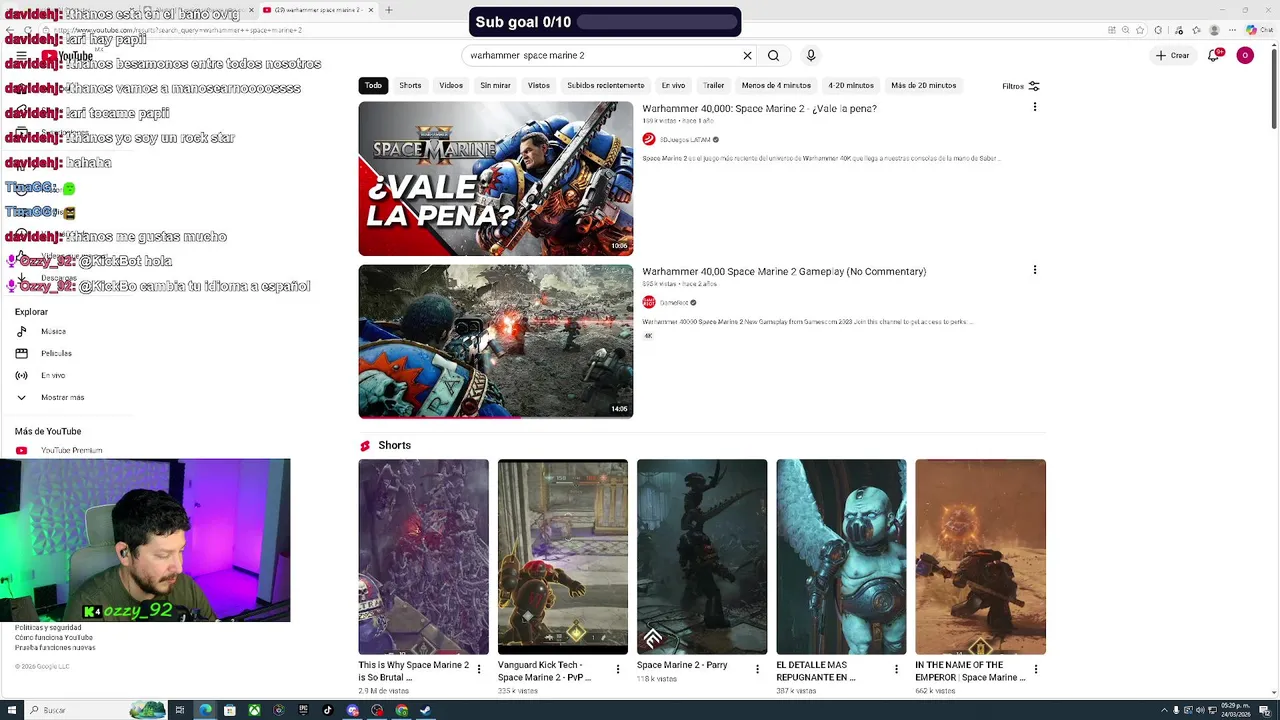
Task: Open options for 'This is Why Space Marine 2' short
Action: (x=479, y=669)
